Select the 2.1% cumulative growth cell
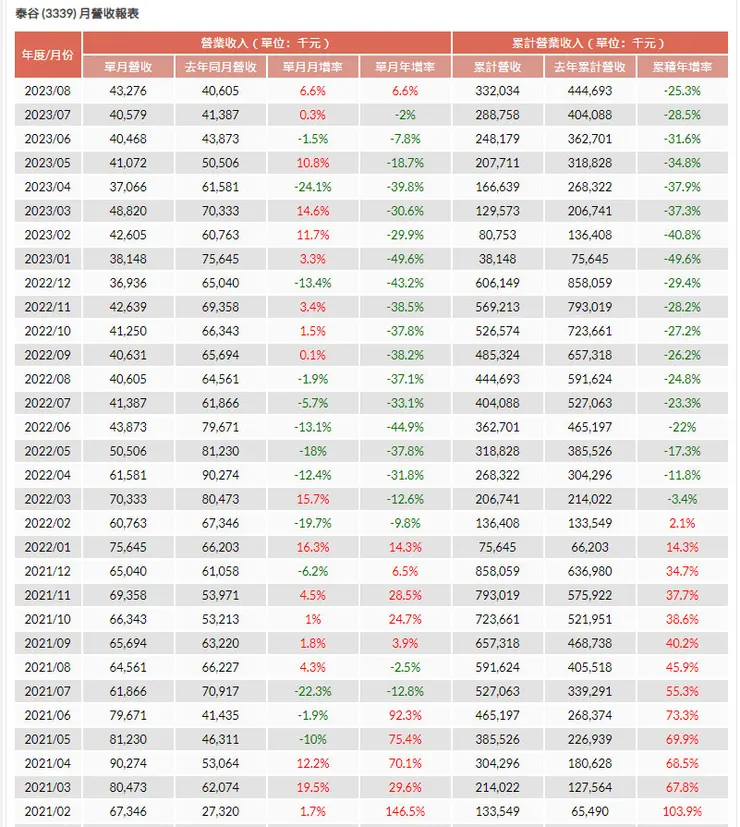Viewport: 740px width, 827px height. pyautogui.click(x=682, y=523)
